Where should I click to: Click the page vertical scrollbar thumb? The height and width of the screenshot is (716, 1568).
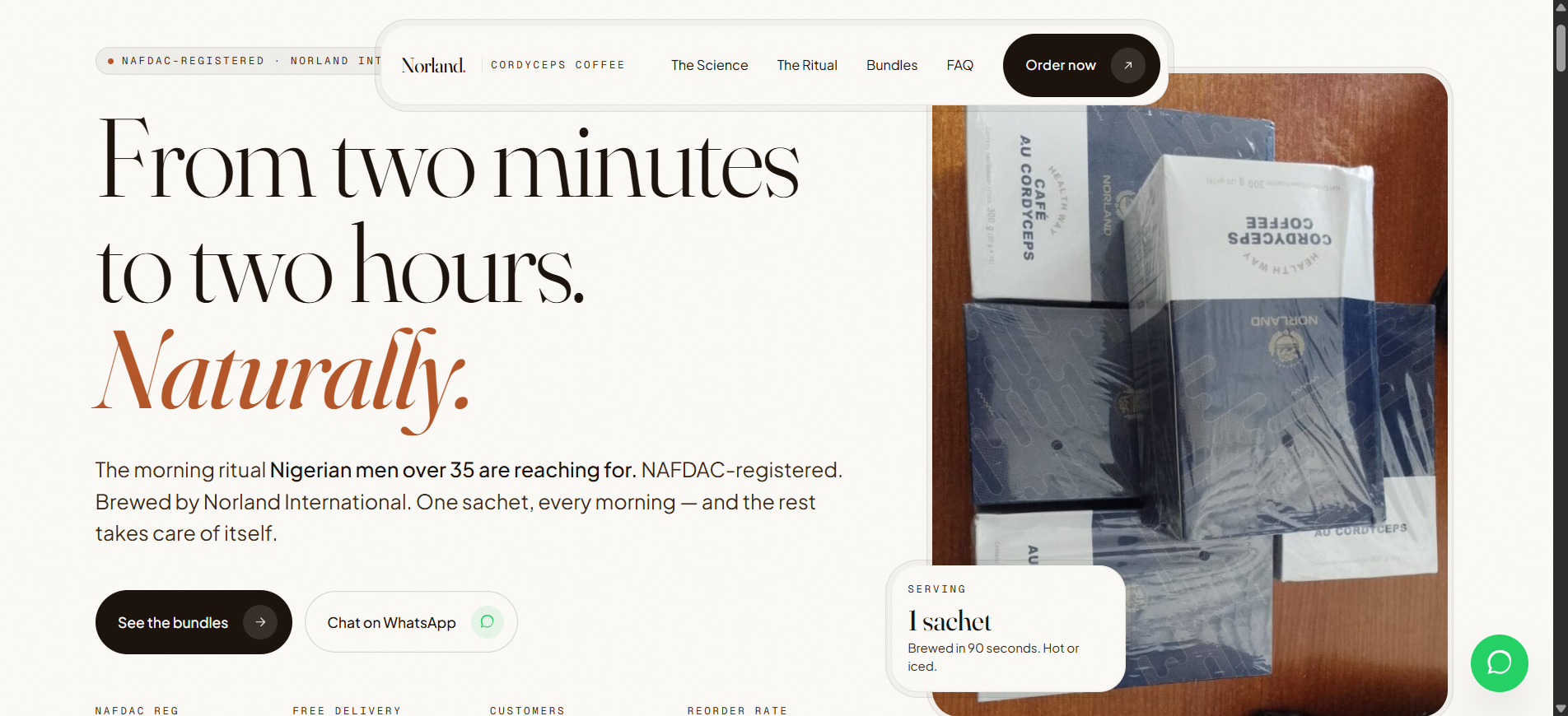tap(1561, 48)
